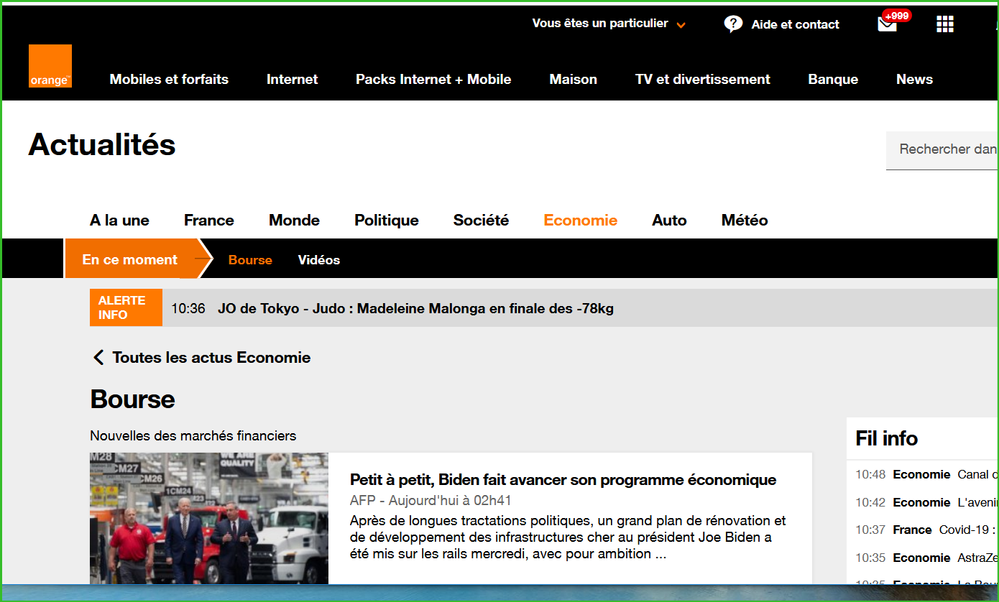Viewport: 999px width, 602px height.
Task: Open the Biden programme économique headline
Action: click(562, 480)
